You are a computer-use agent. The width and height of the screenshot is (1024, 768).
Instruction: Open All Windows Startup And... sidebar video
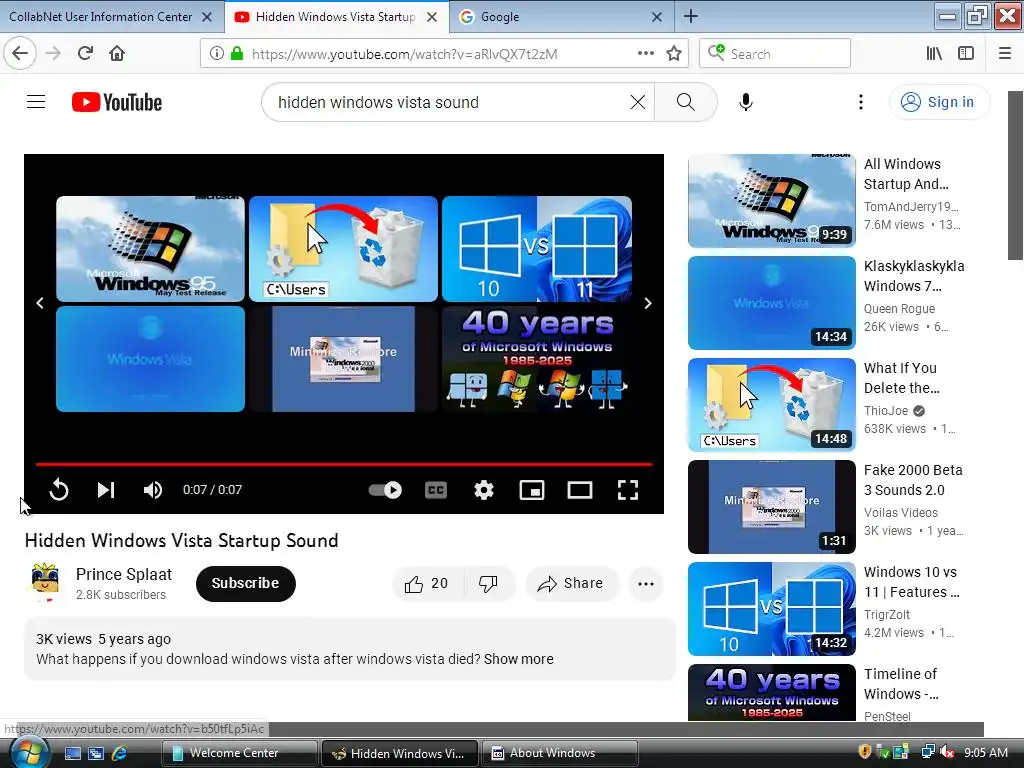[772, 200]
